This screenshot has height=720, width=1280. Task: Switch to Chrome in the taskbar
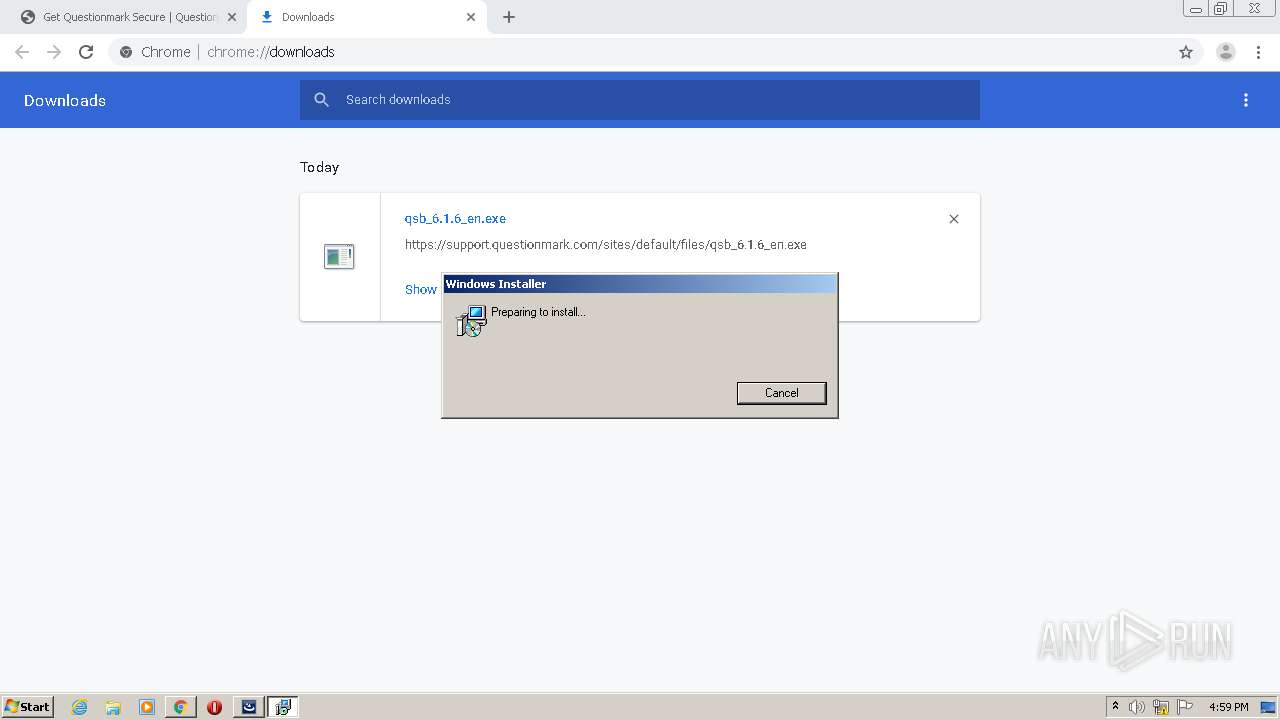coord(180,707)
